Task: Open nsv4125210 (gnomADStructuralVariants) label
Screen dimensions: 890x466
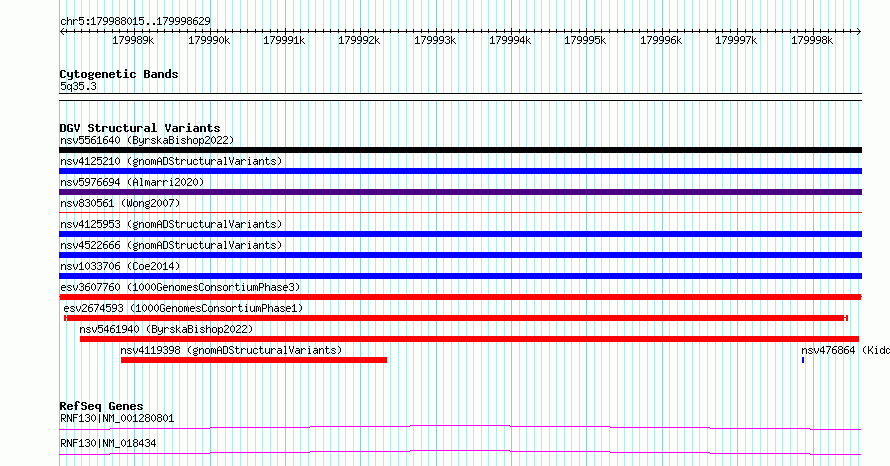Action: point(171,161)
